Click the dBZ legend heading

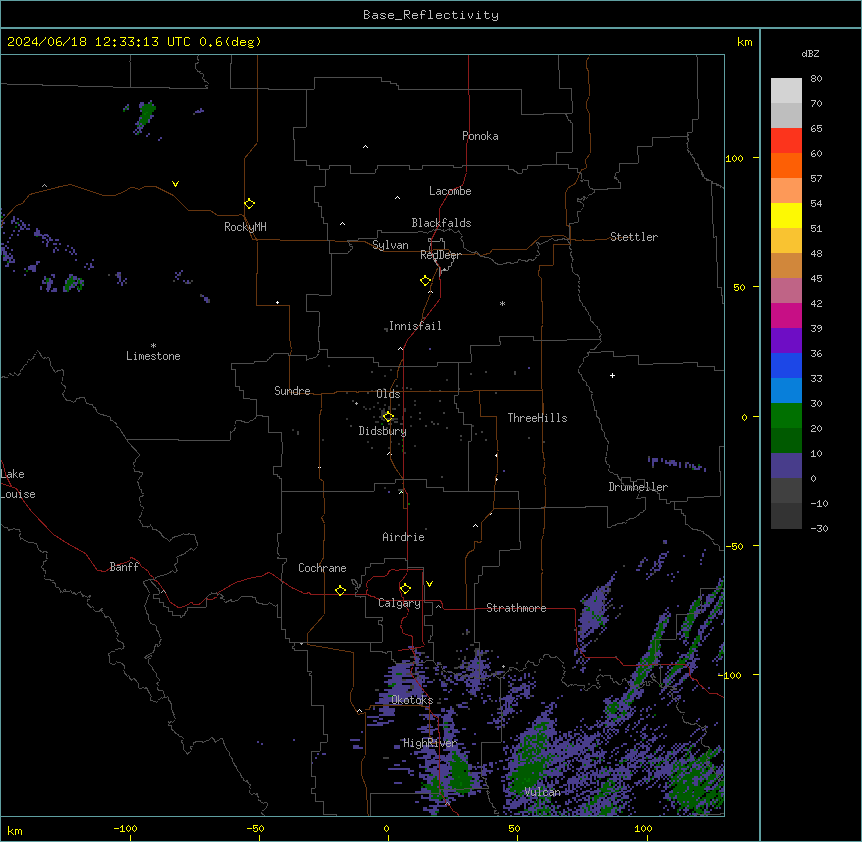[x=810, y=53]
